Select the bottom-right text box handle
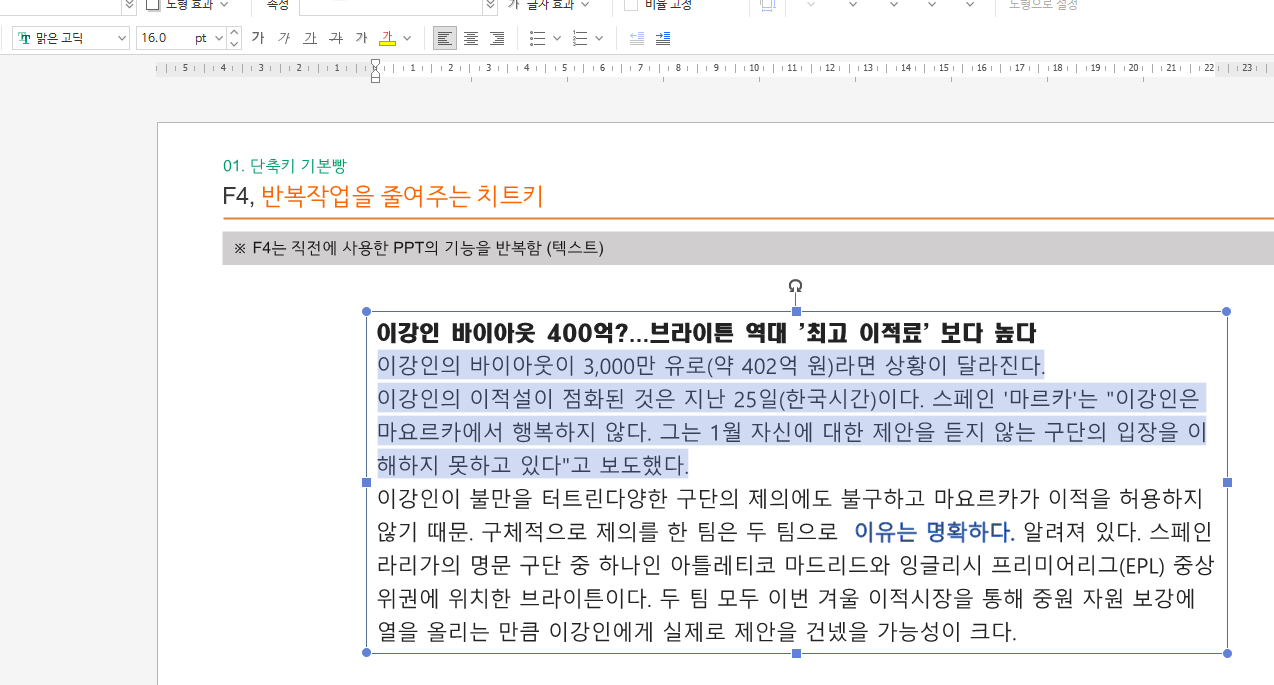The height and width of the screenshot is (685, 1274). point(1227,653)
